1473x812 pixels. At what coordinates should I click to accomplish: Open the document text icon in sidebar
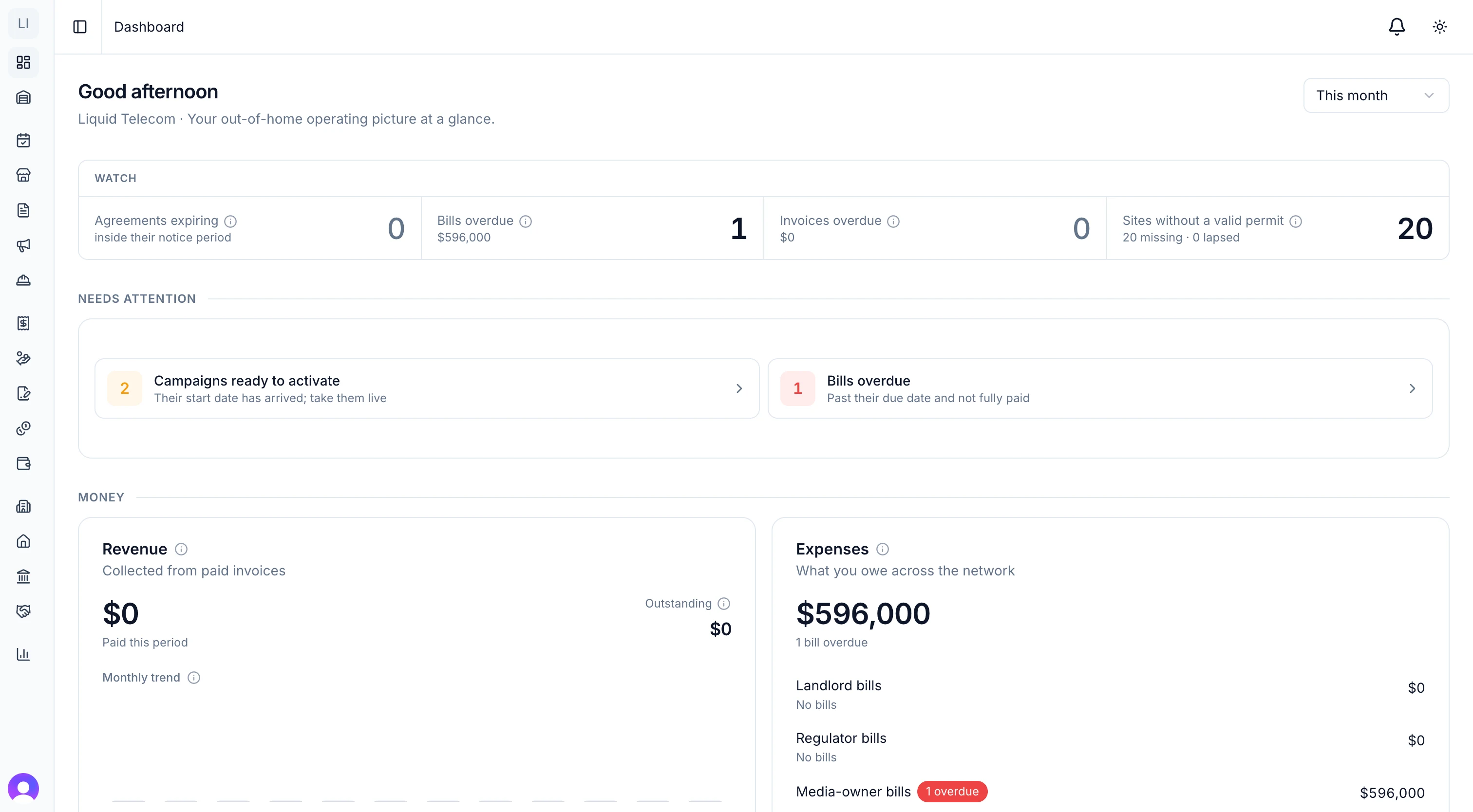point(23,210)
